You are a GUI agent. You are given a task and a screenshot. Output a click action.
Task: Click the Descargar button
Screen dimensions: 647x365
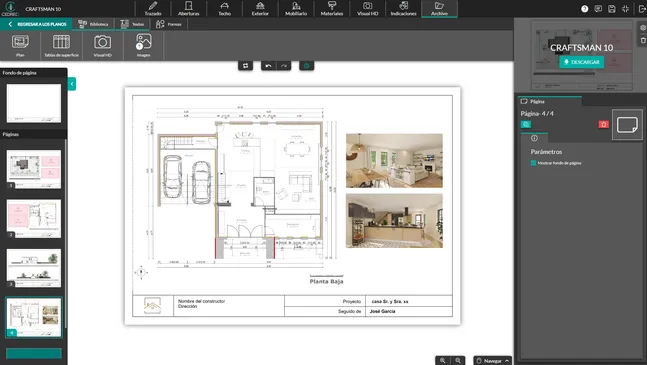point(581,62)
